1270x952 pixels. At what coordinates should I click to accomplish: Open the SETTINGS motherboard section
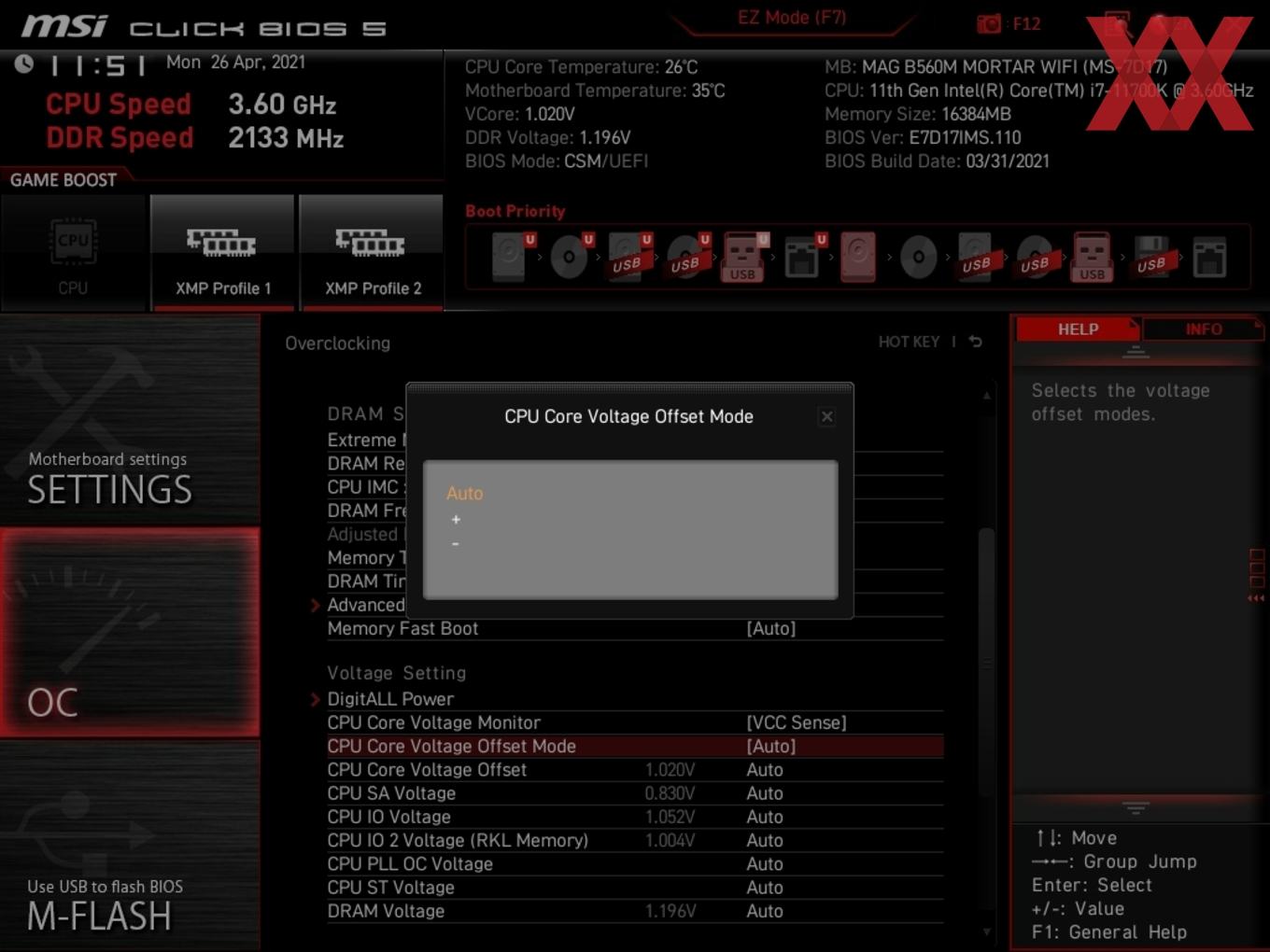pyautogui.click(x=130, y=420)
